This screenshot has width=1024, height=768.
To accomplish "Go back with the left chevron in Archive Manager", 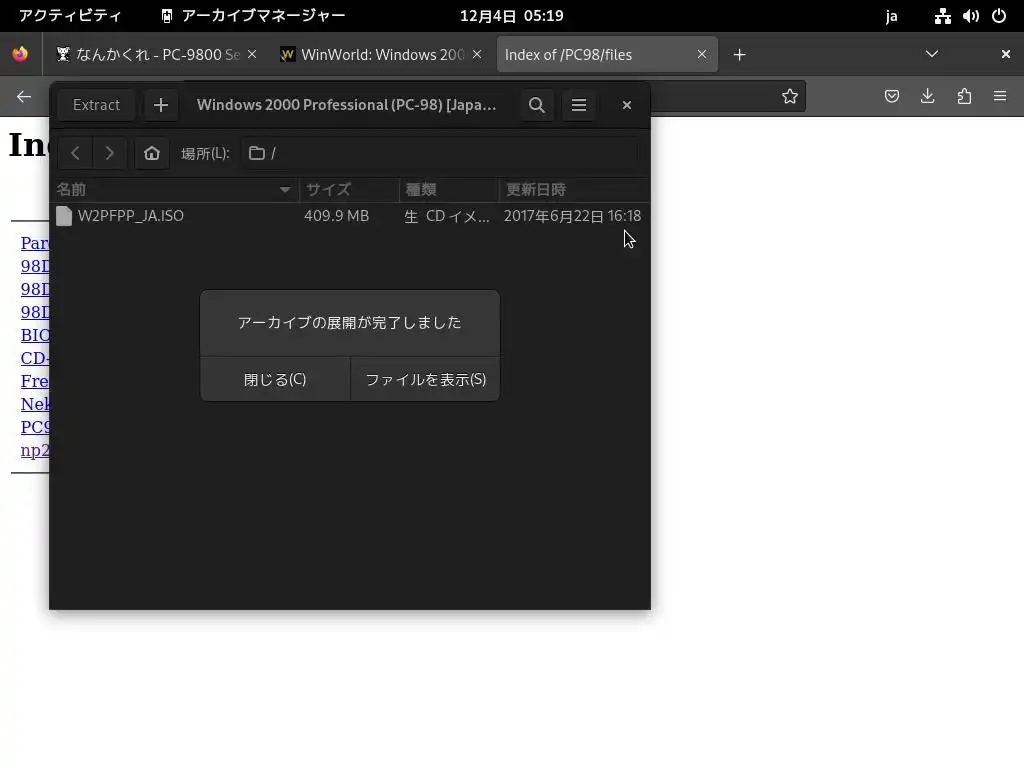I will coord(76,153).
